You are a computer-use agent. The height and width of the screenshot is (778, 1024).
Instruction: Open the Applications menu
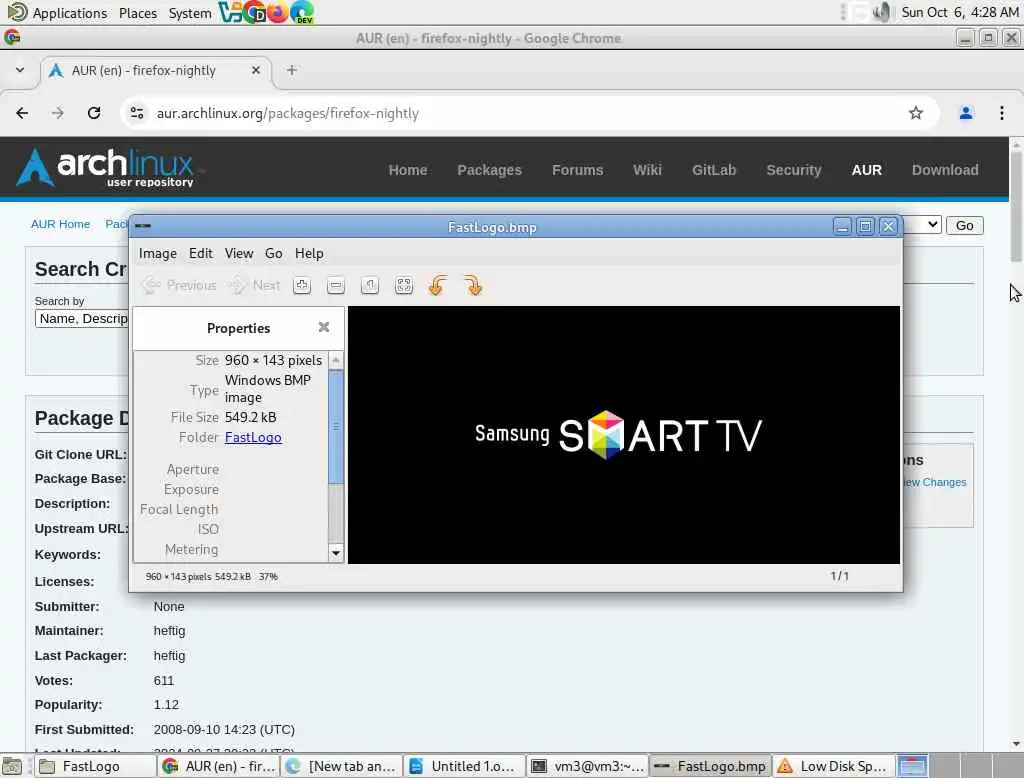[x=70, y=13]
